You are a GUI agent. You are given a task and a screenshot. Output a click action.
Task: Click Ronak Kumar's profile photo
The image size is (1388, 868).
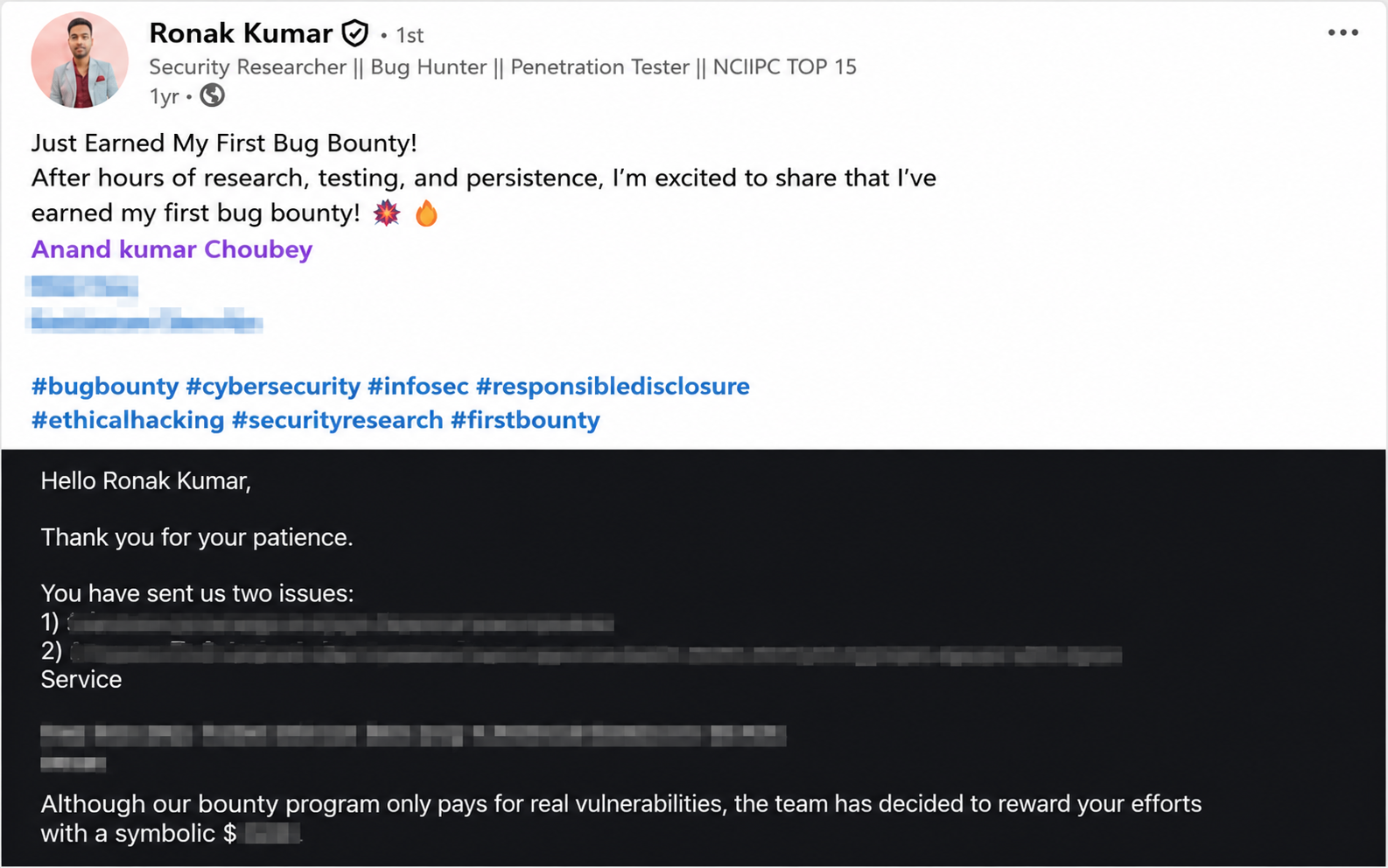coord(80,59)
